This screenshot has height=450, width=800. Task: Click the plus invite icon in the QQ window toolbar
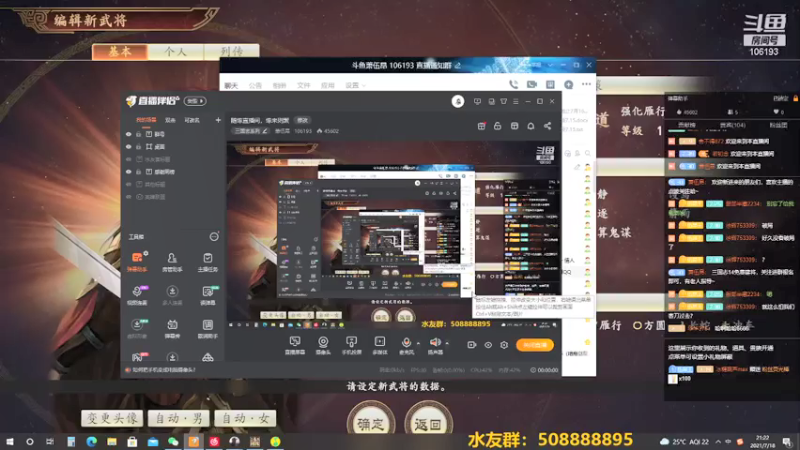[568, 85]
